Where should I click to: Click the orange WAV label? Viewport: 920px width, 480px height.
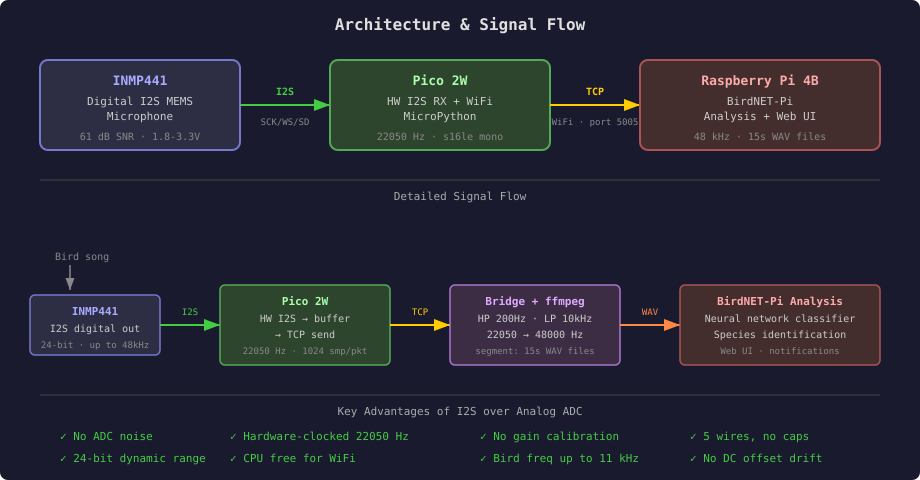click(650, 312)
